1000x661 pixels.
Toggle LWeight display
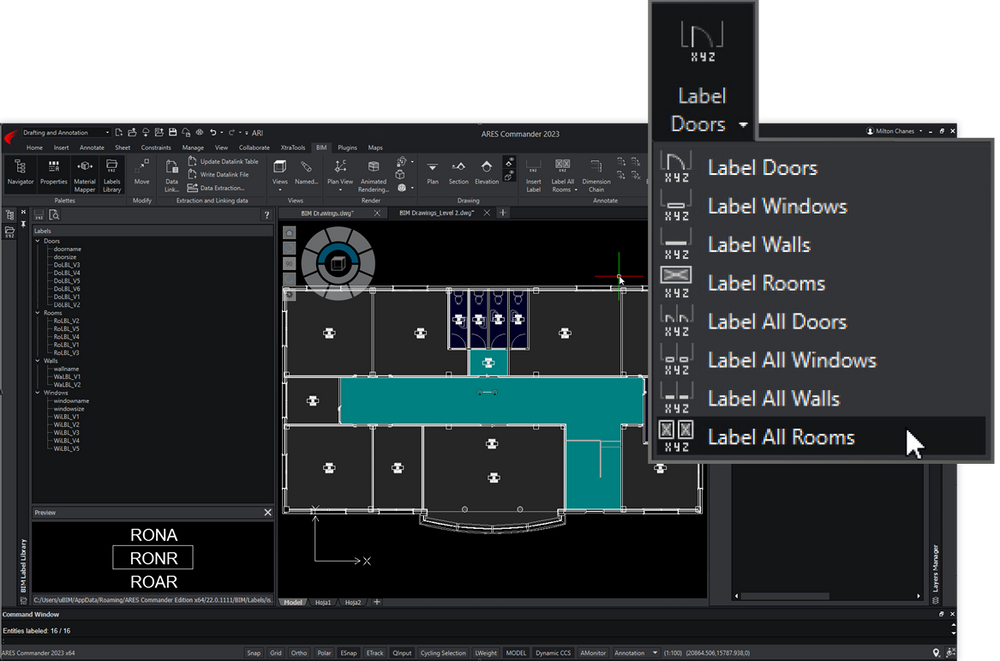pyautogui.click(x=485, y=653)
